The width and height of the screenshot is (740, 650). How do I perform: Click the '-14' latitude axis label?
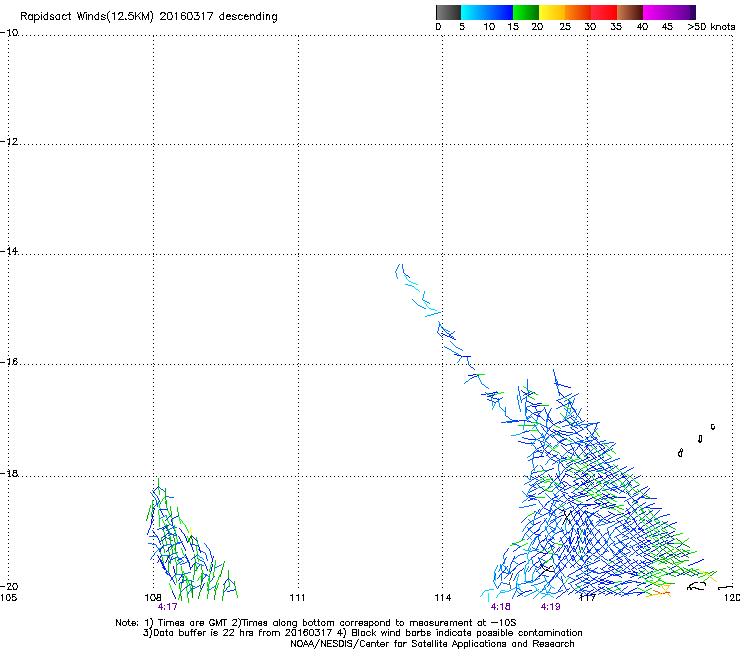tap(9, 251)
